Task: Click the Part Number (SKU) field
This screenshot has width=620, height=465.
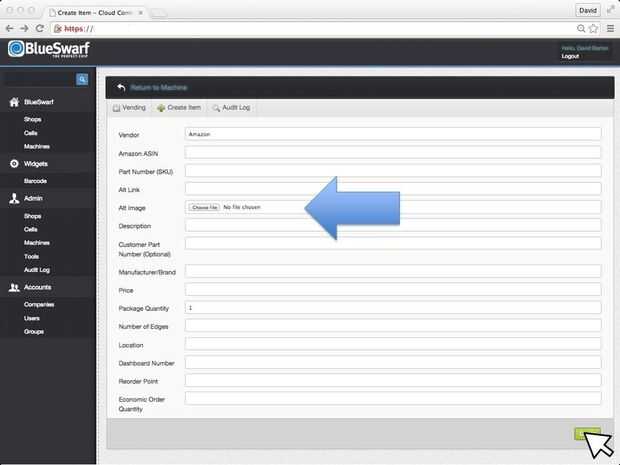Action: (393, 171)
